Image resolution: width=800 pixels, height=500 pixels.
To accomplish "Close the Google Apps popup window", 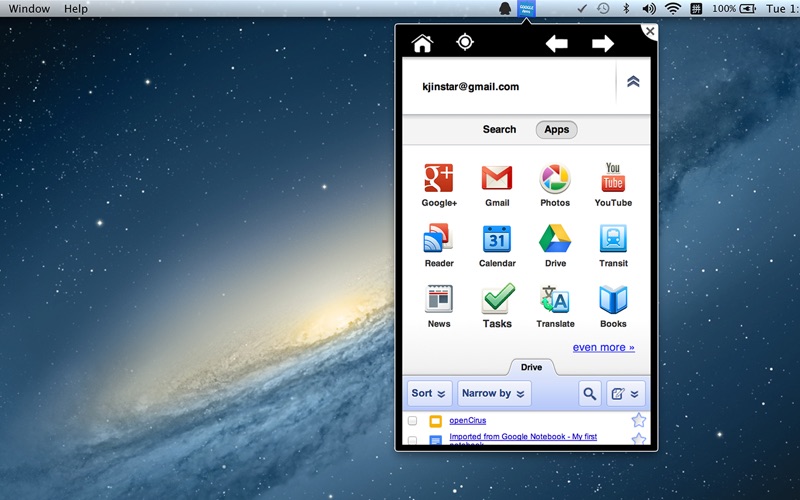I will coord(650,32).
